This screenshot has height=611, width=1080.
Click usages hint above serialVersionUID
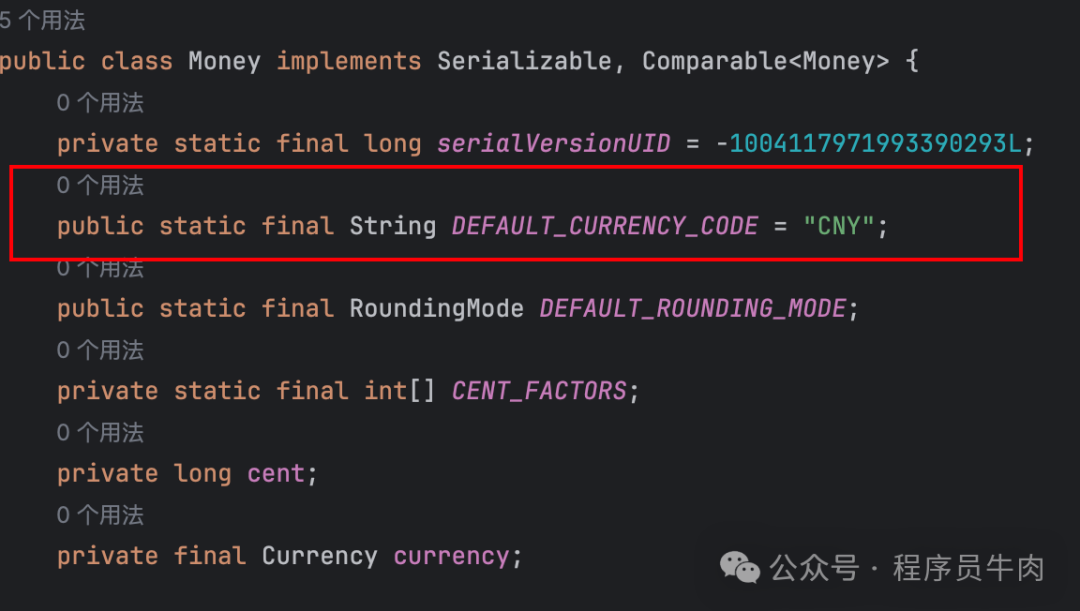[x=100, y=103]
